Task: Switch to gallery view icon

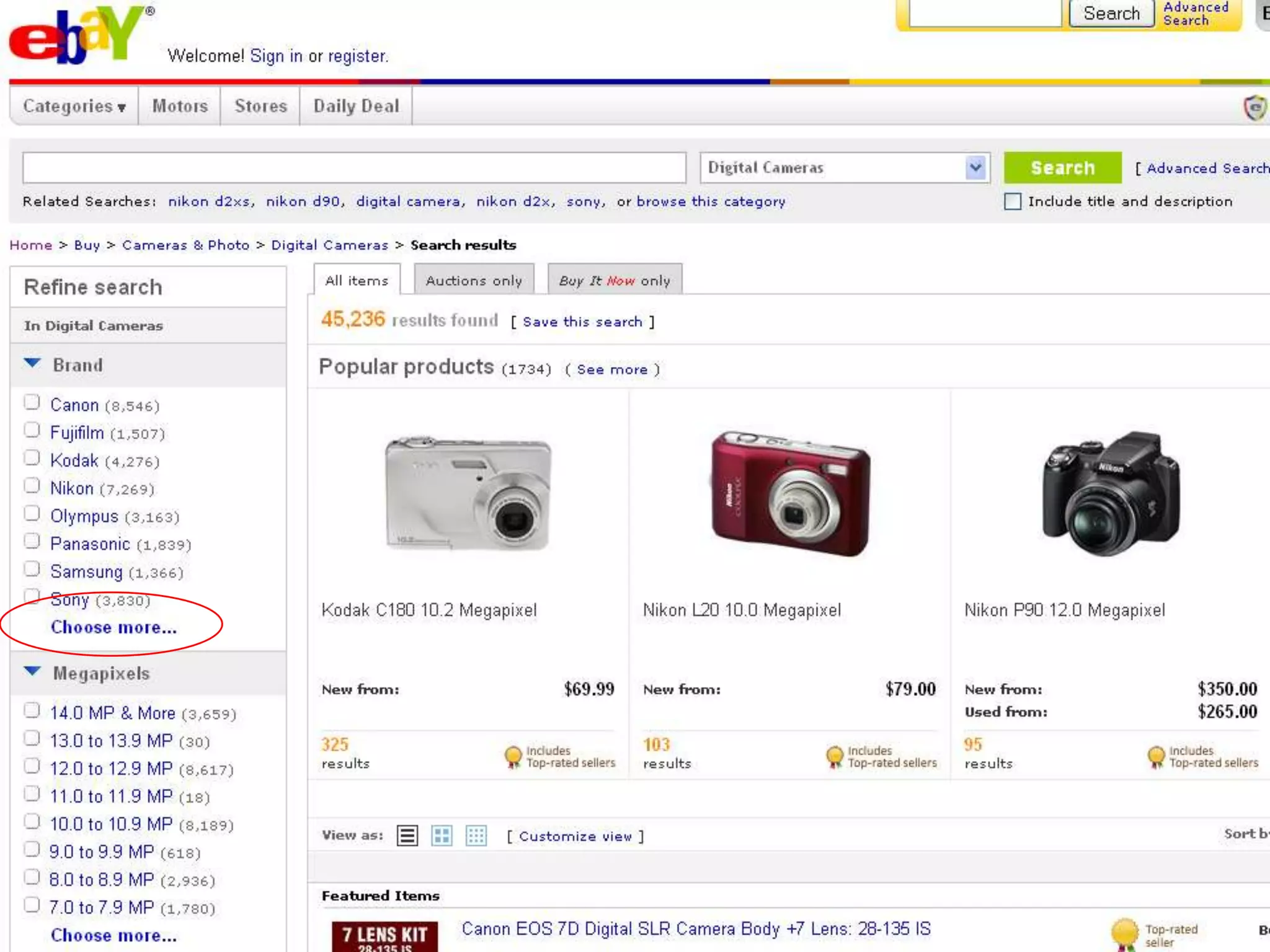Action: (442, 835)
